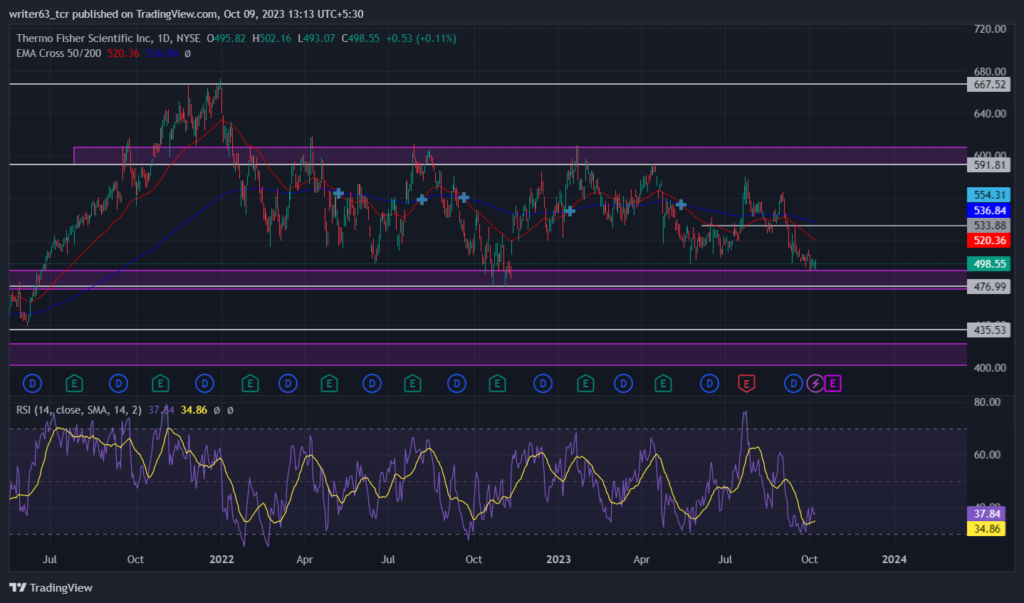Click the 2023 label on time axis
Image resolution: width=1024 pixels, height=603 pixels.
[x=558, y=559]
